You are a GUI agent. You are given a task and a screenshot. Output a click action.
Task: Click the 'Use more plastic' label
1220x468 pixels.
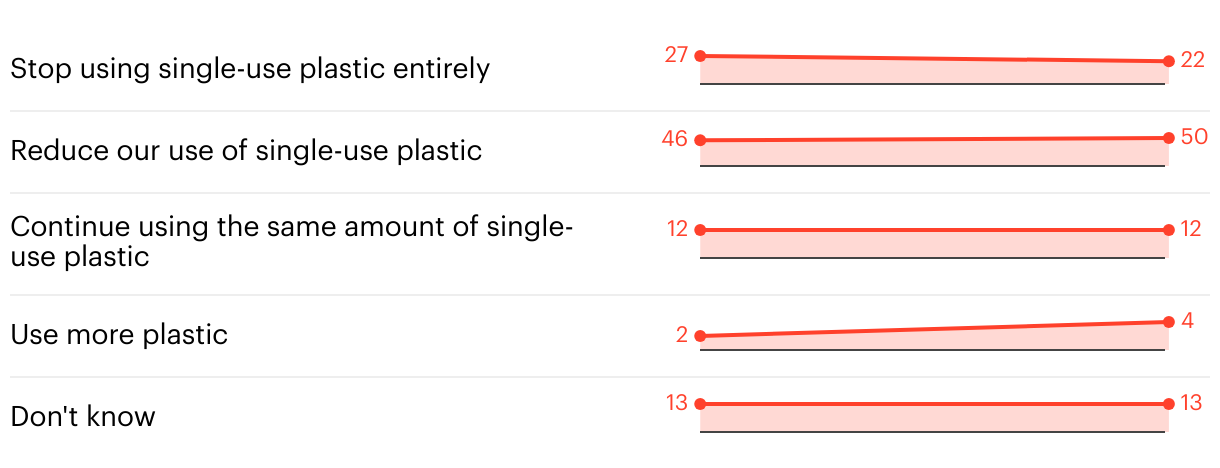(119, 334)
